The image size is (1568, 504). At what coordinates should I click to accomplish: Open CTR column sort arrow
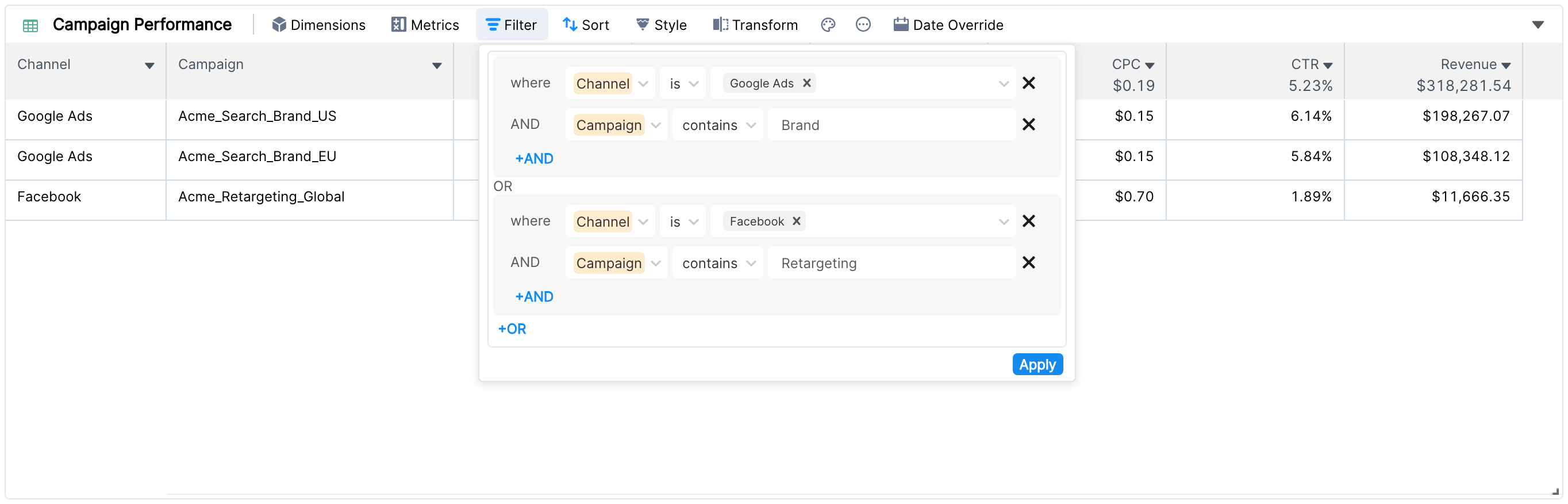[x=1328, y=66]
